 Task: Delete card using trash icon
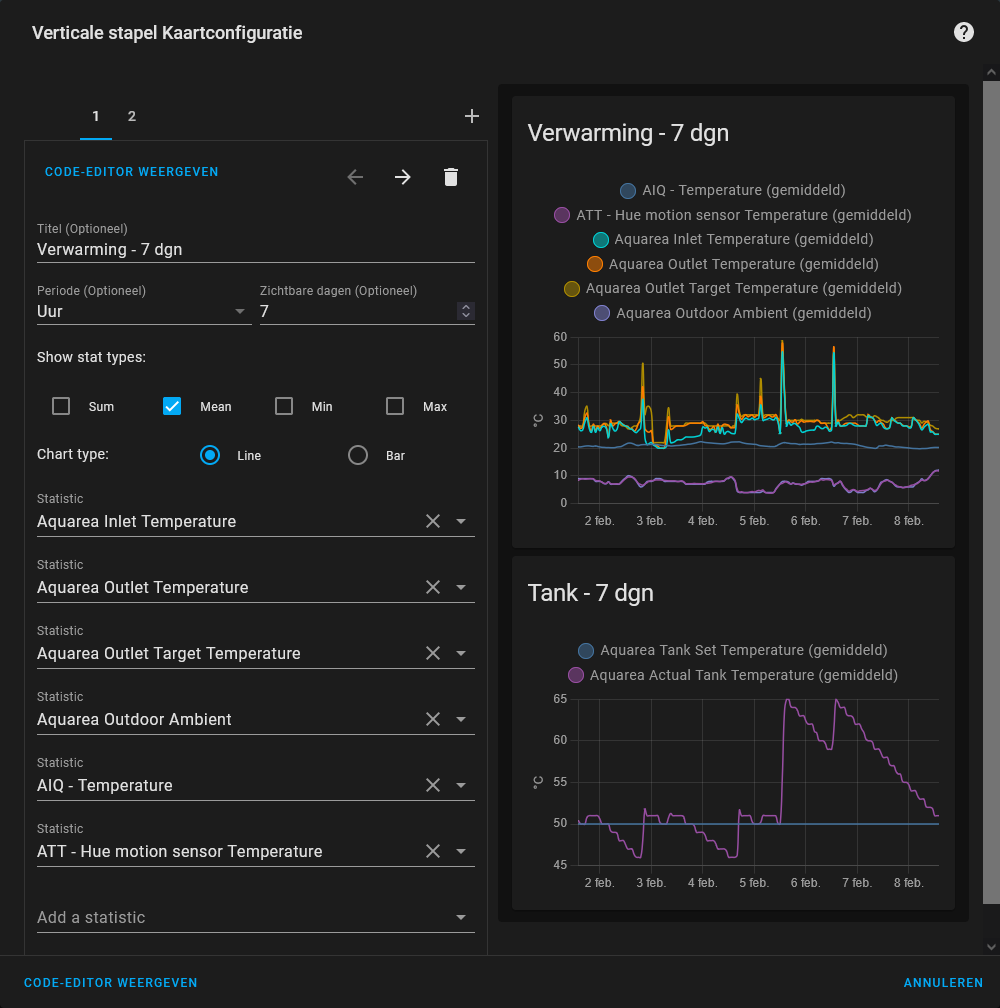click(451, 177)
